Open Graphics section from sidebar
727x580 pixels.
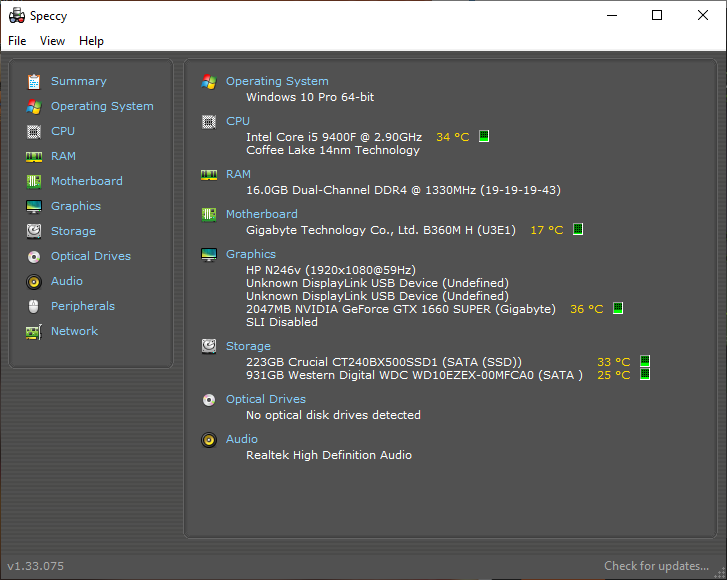click(x=76, y=206)
